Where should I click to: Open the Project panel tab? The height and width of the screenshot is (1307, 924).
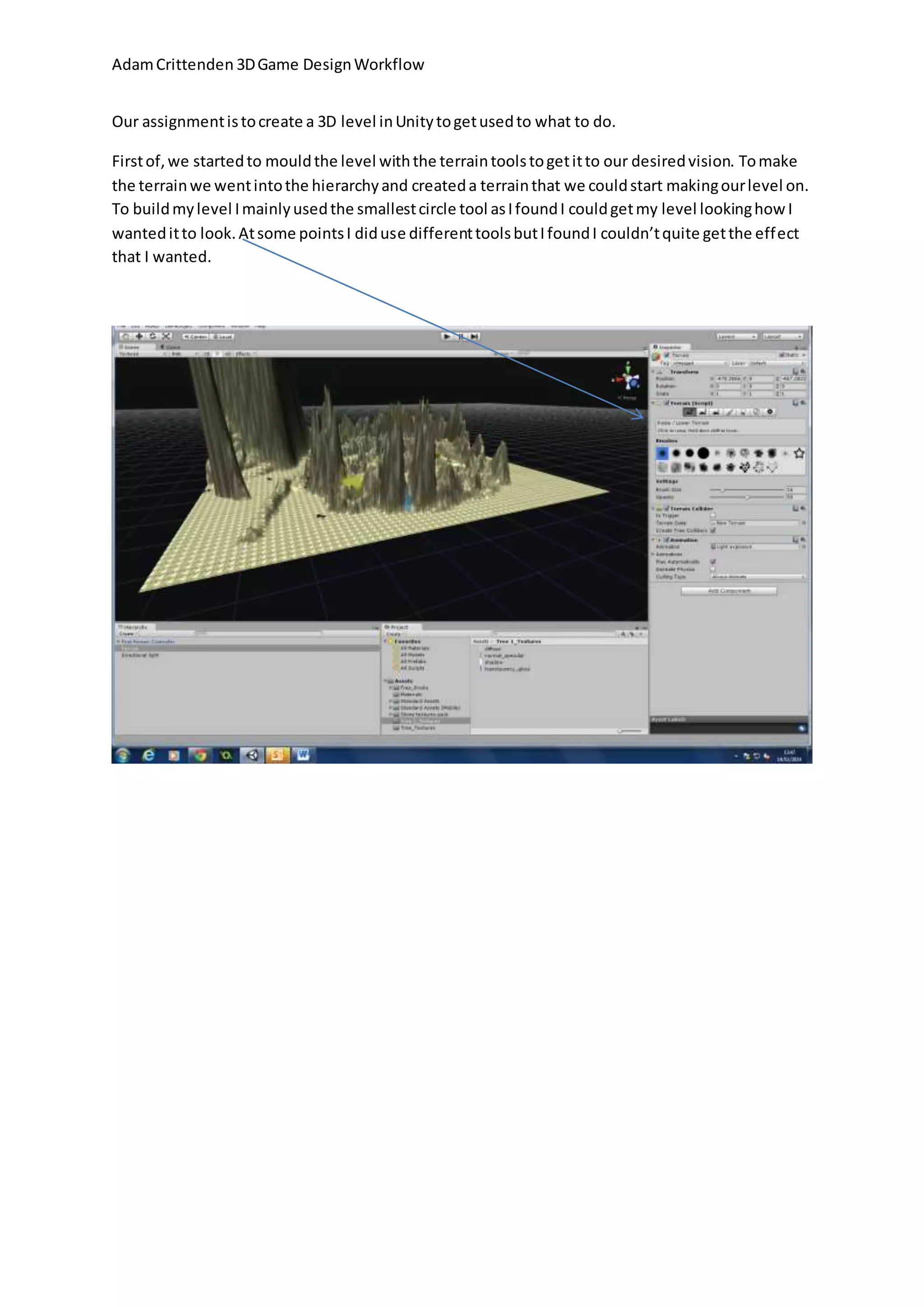tap(398, 627)
